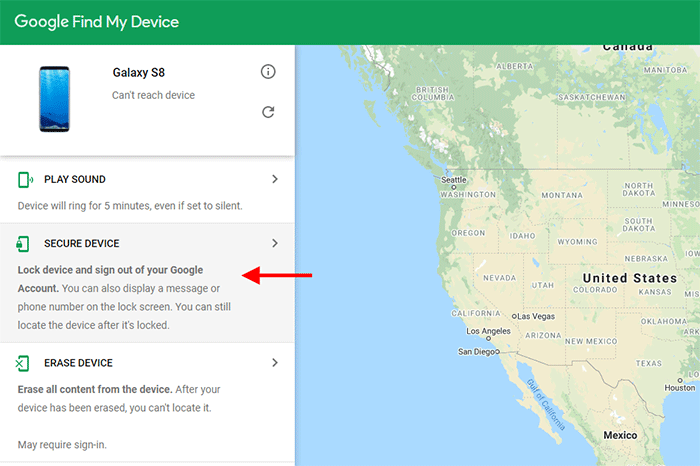Click the NEVADA label on map
The width and height of the screenshot is (700, 466).
tap(500, 278)
